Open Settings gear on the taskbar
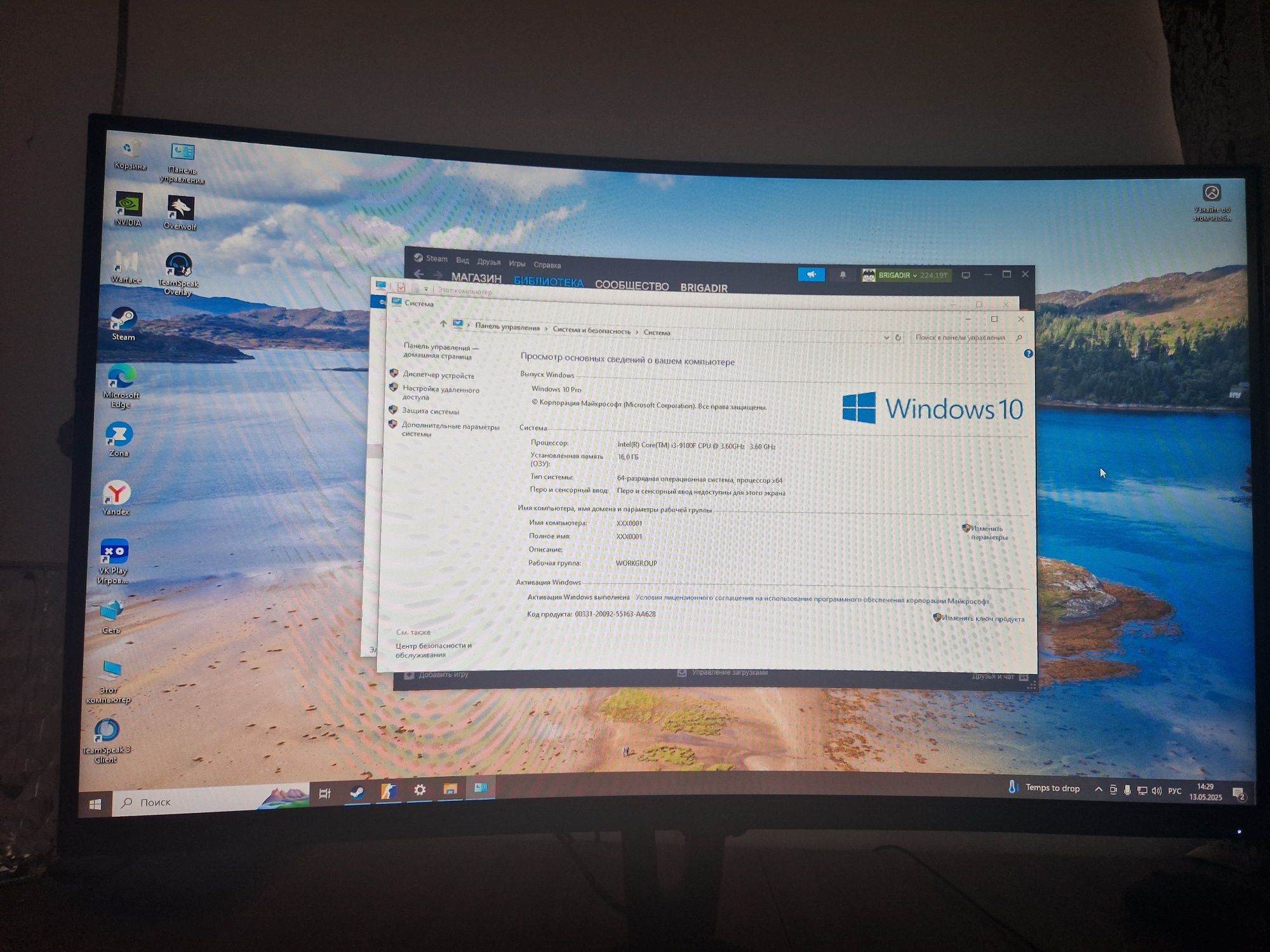1270x952 pixels. click(420, 790)
